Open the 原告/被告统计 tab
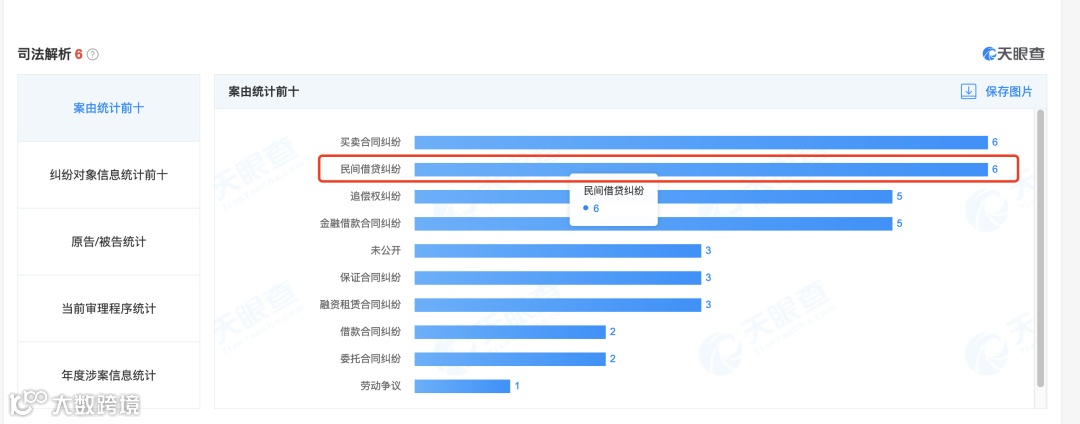 (109, 242)
